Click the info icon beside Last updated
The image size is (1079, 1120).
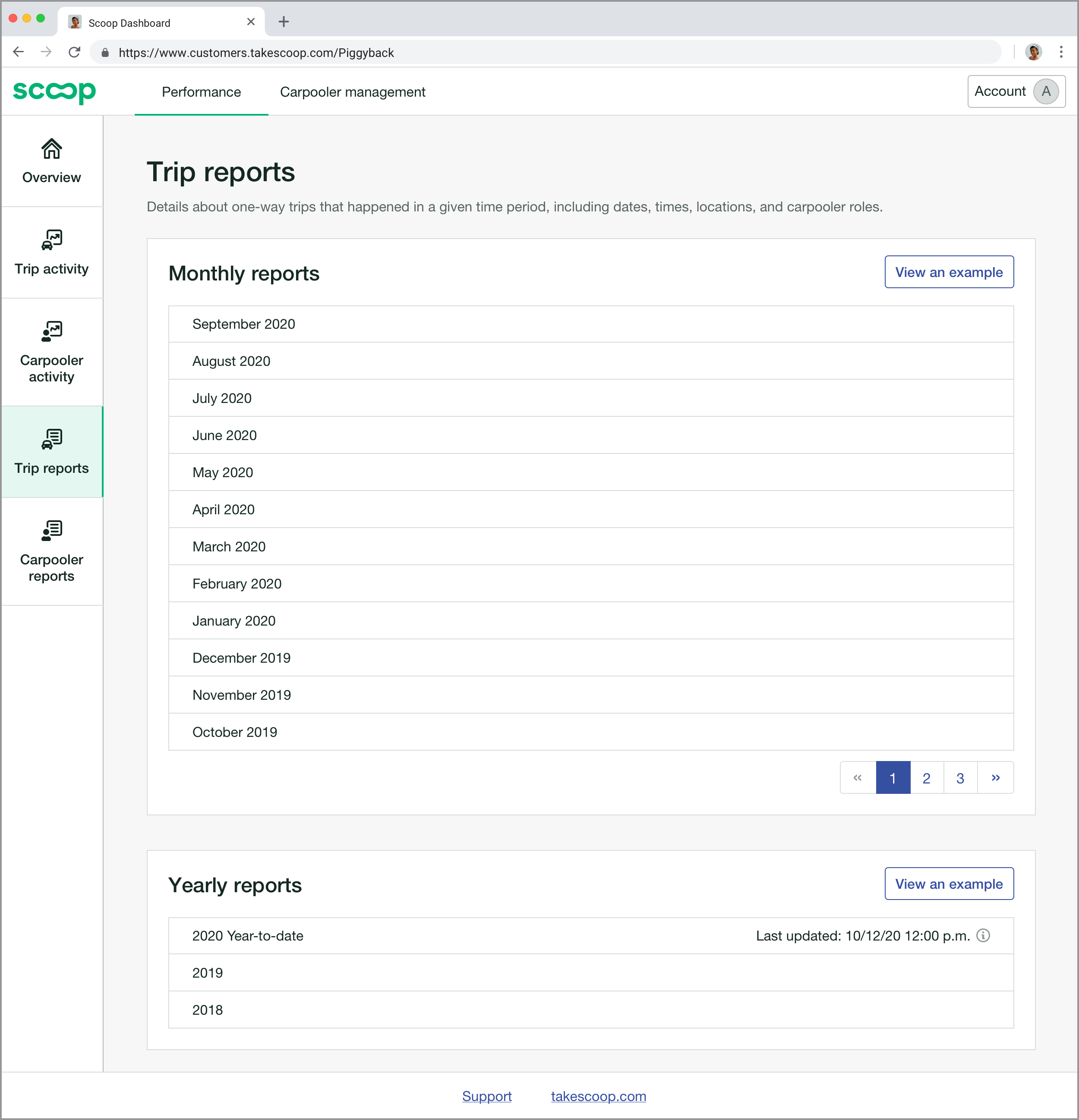click(x=983, y=935)
